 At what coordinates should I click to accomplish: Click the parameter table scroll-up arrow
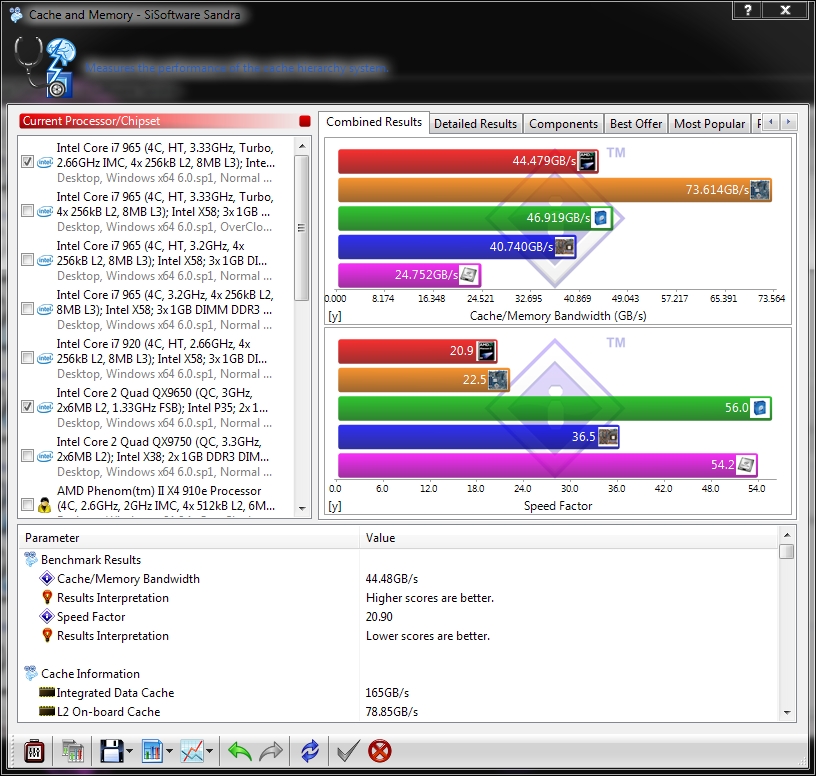click(787, 535)
